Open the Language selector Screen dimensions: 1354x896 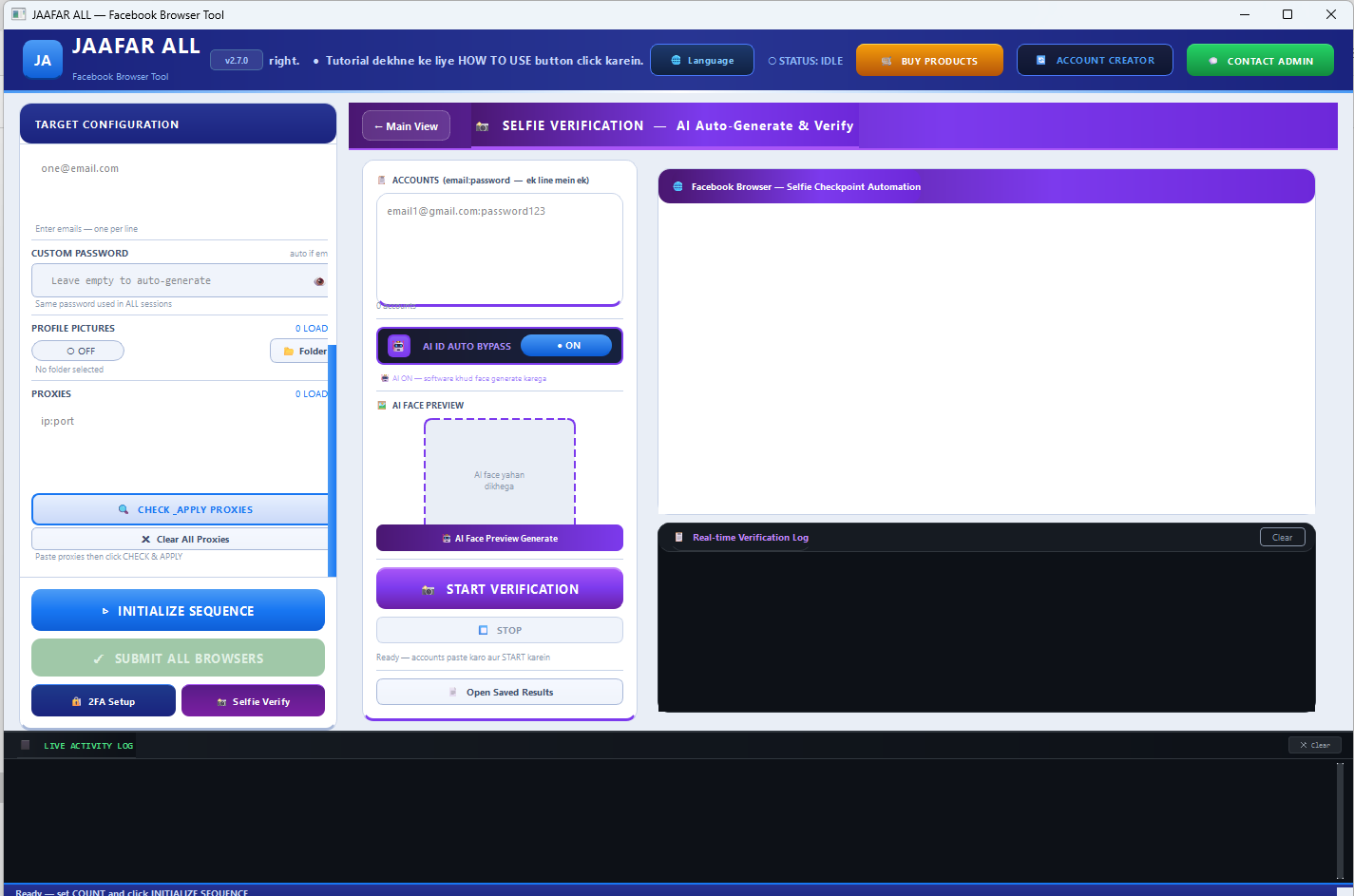(x=702, y=60)
